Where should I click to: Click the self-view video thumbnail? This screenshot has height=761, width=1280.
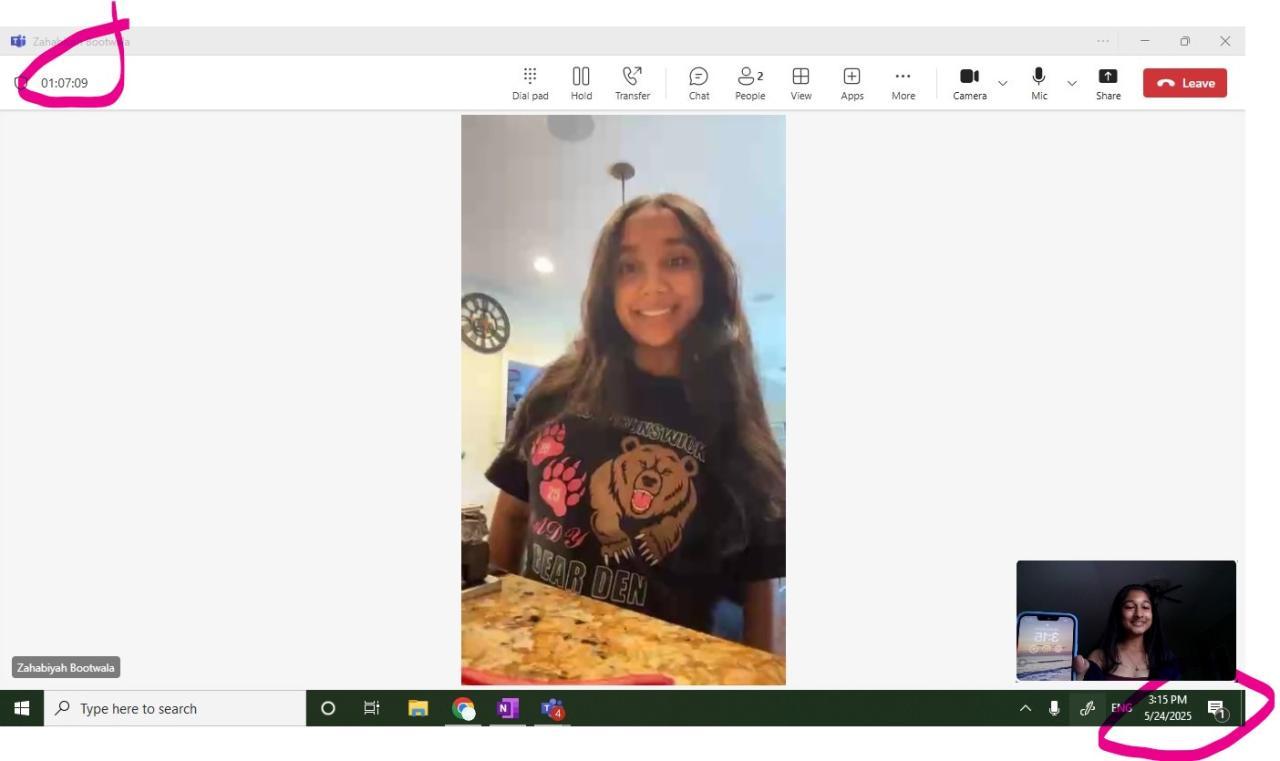pyautogui.click(x=1126, y=620)
